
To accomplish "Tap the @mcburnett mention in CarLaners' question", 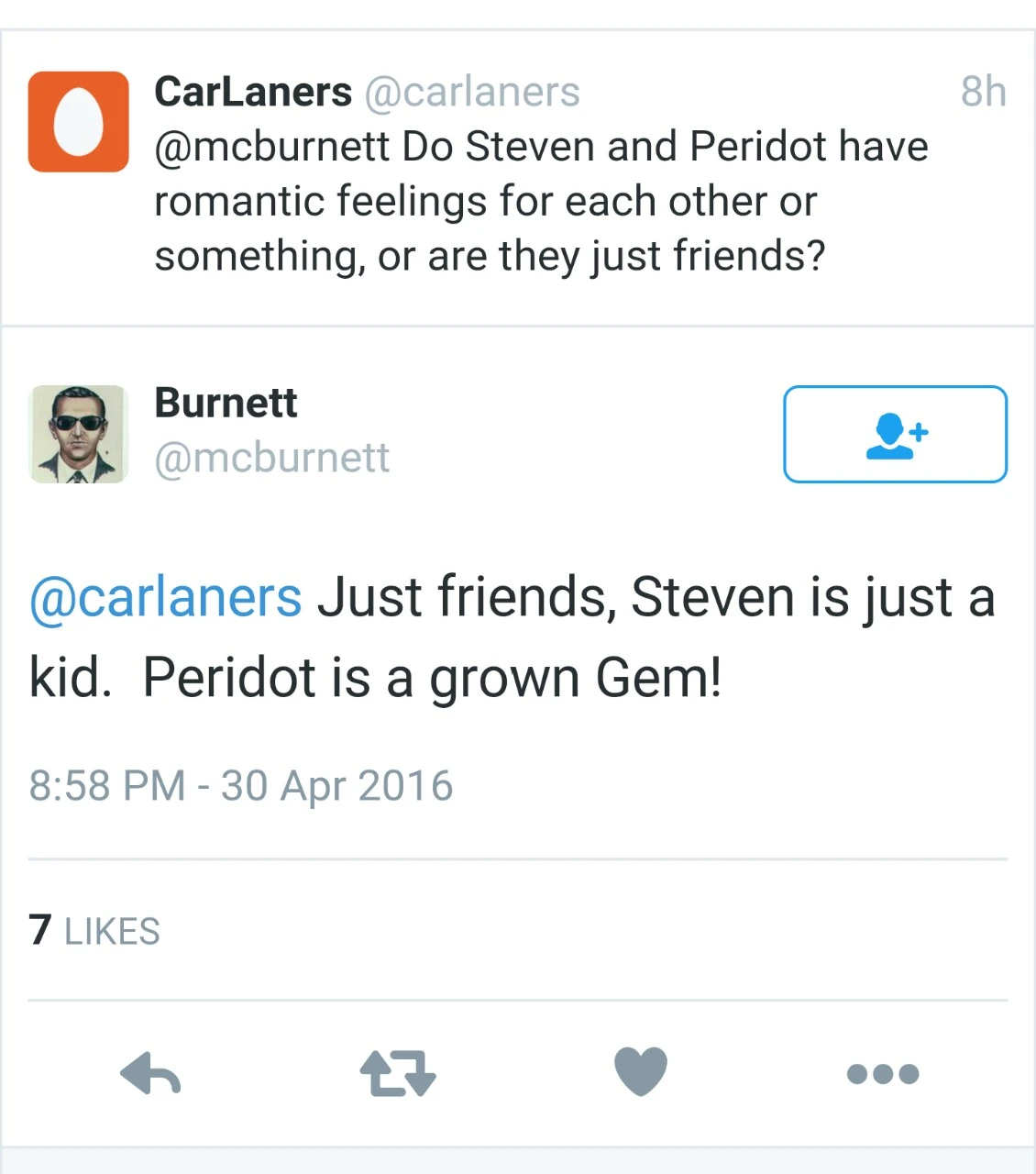I will [x=271, y=147].
